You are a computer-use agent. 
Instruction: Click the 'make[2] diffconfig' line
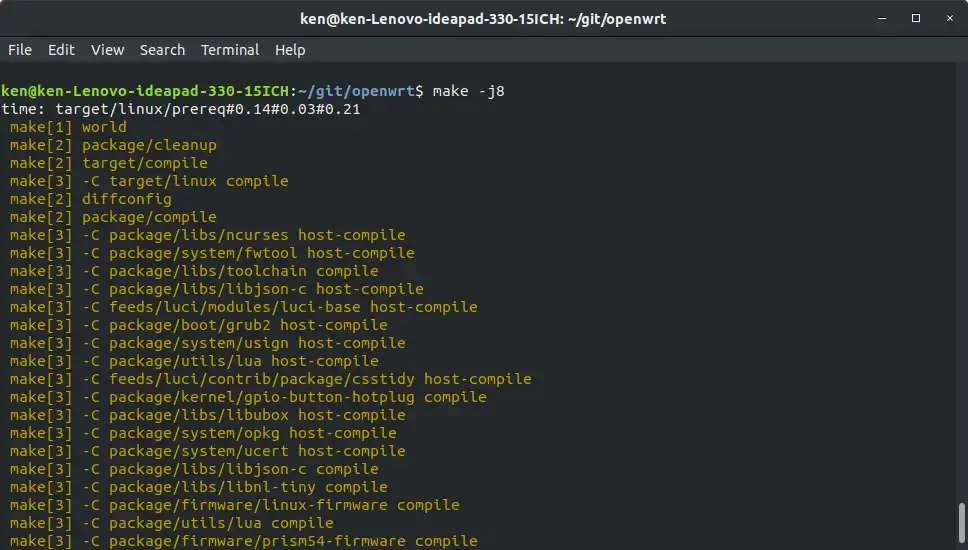click(x=91, y=199)
